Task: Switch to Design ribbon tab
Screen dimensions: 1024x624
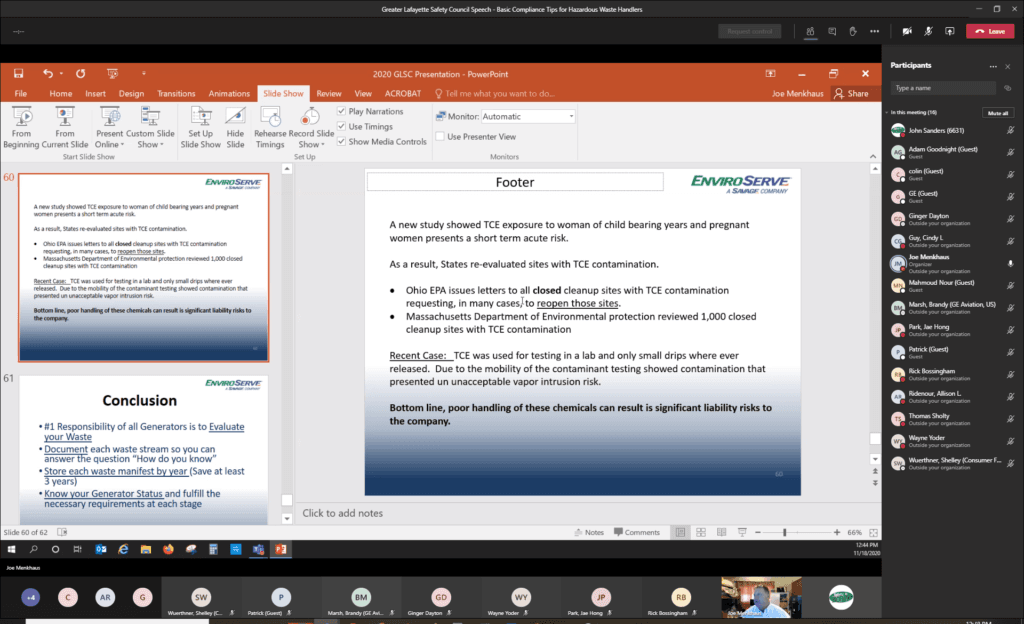Action: point(131,93)
